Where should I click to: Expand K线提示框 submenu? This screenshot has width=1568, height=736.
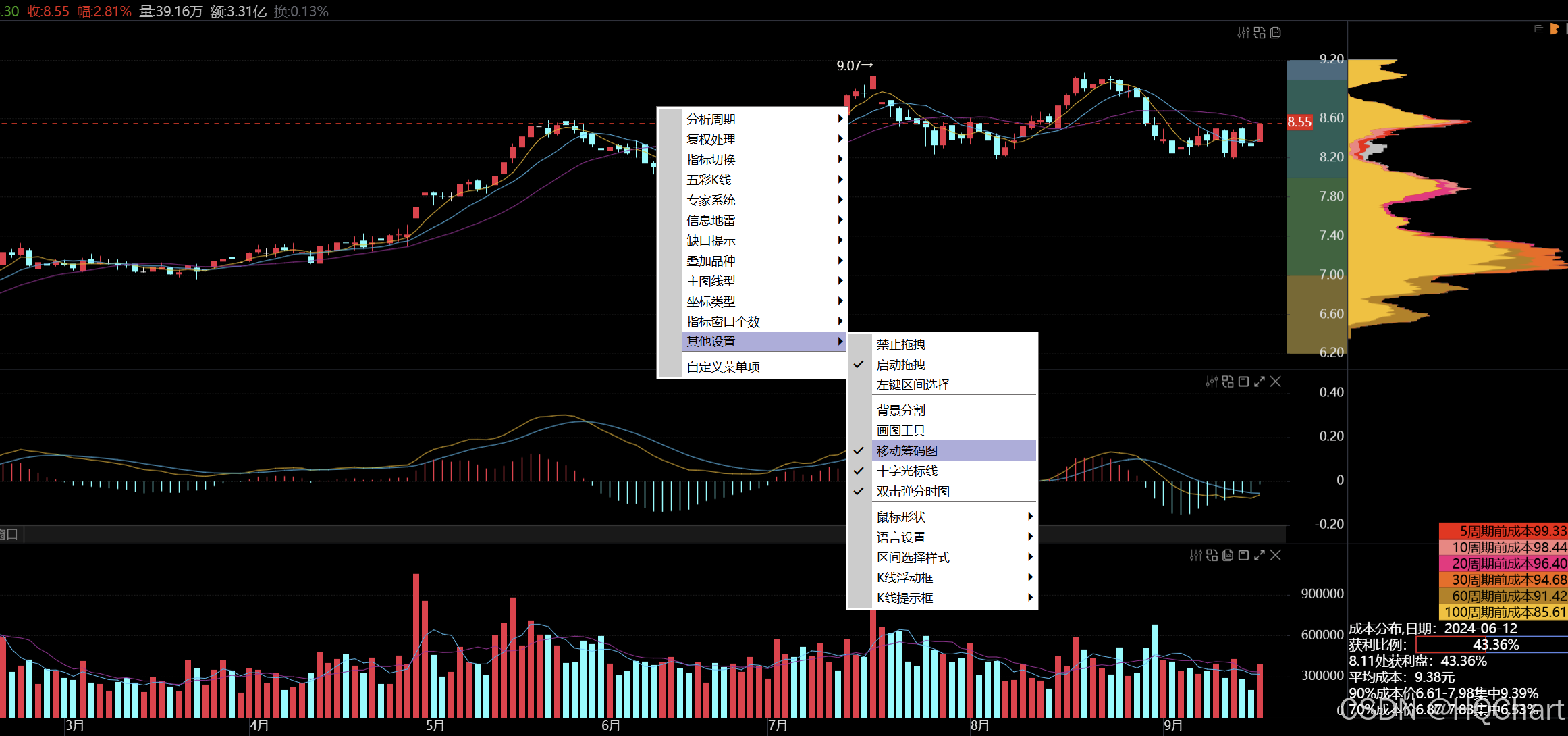pyautogui.click(x=904, y=598)
